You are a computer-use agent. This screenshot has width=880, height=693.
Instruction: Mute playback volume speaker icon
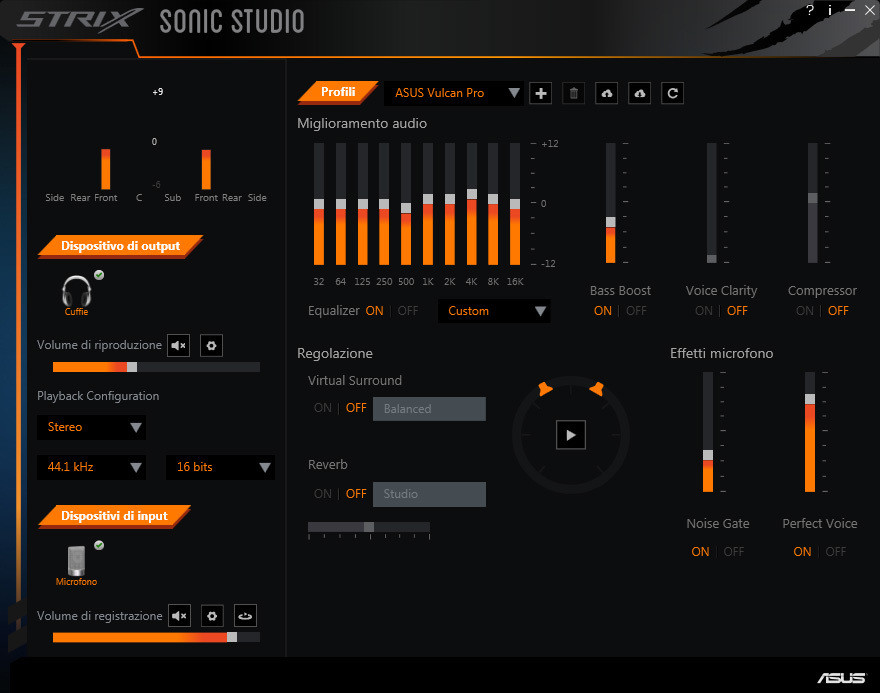click(178, 346)
